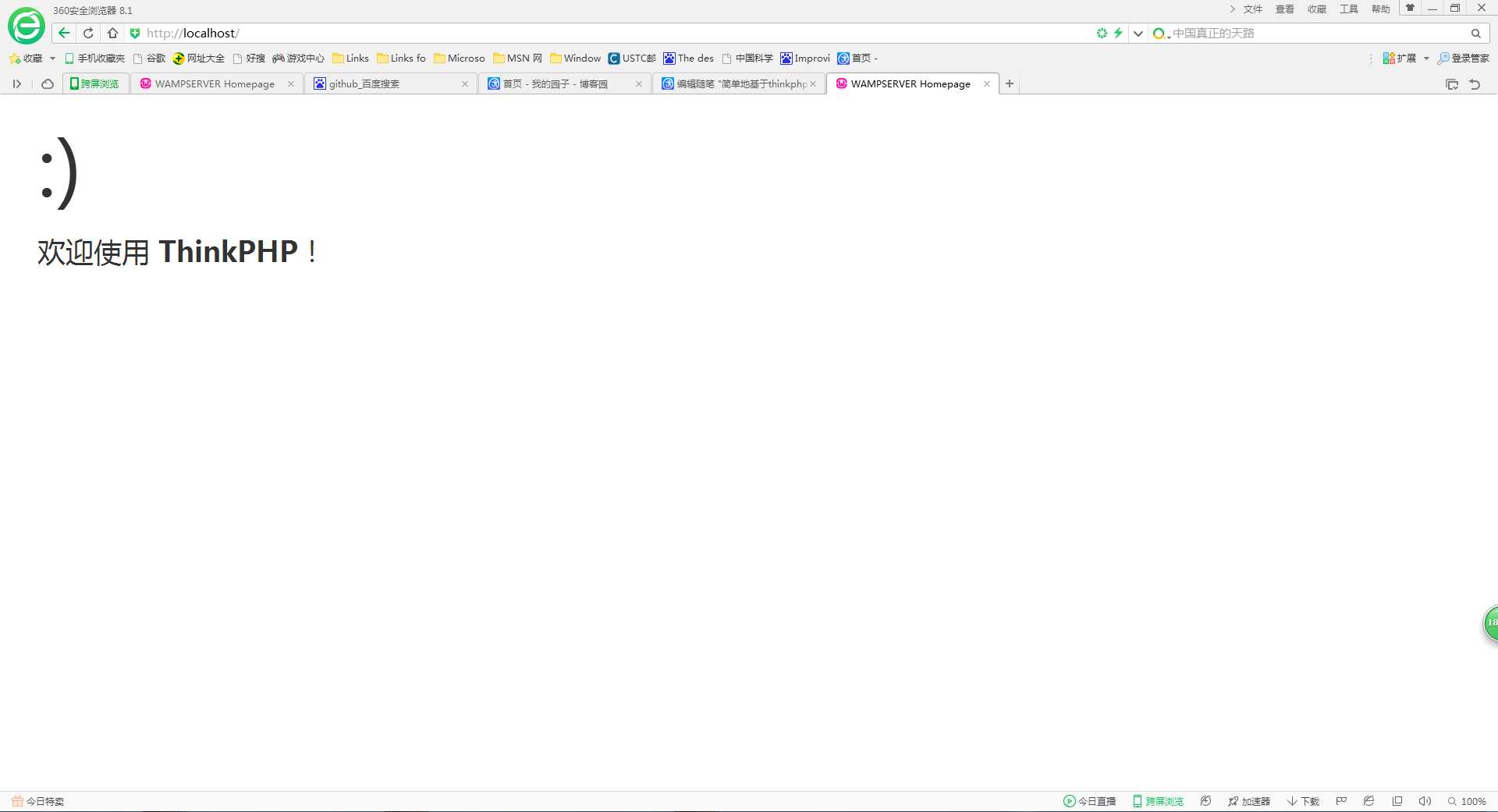Image resolution: width=1498 pixels, height=812 pixels.
Task: Click 跨屏浏览 in the status bar
Action: [1159, 801]
